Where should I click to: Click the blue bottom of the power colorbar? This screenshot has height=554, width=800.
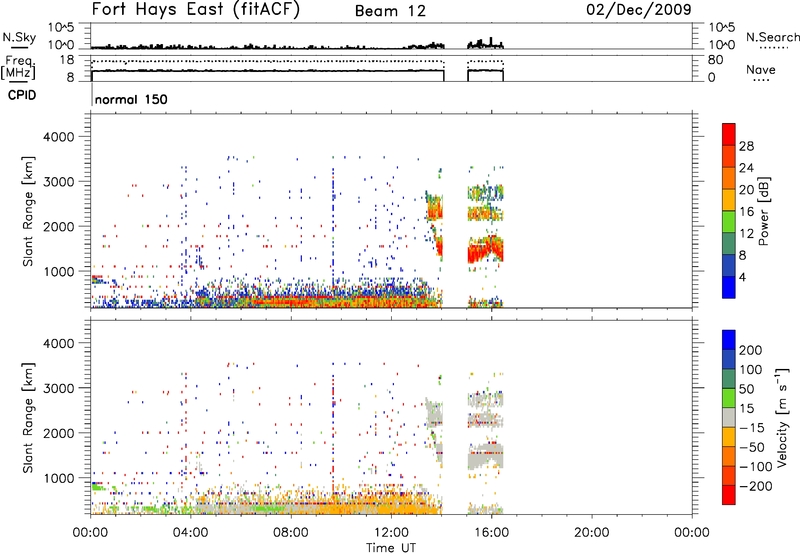tap(729, 287)
